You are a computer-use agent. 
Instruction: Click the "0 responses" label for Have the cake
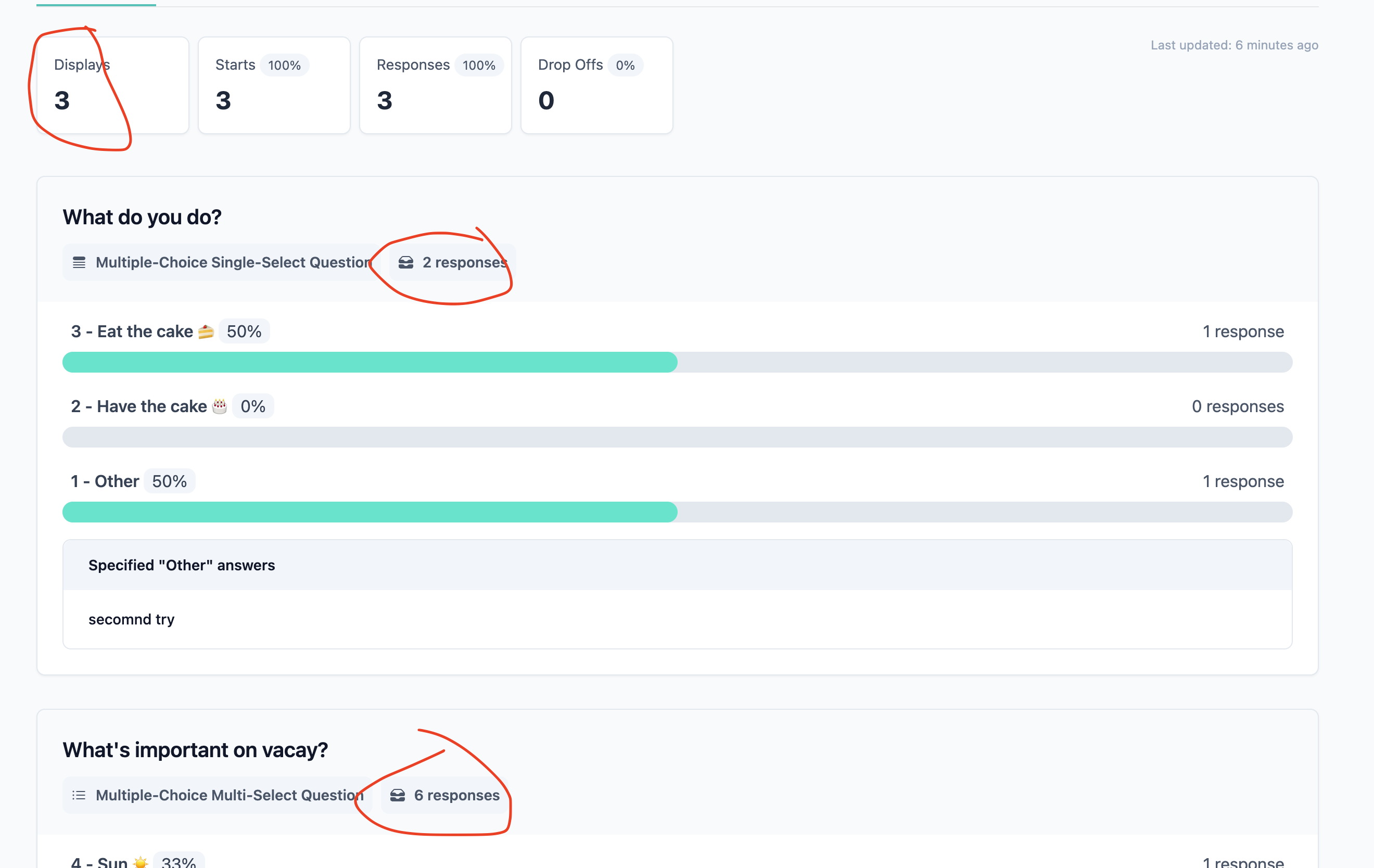coord(1237,406)
